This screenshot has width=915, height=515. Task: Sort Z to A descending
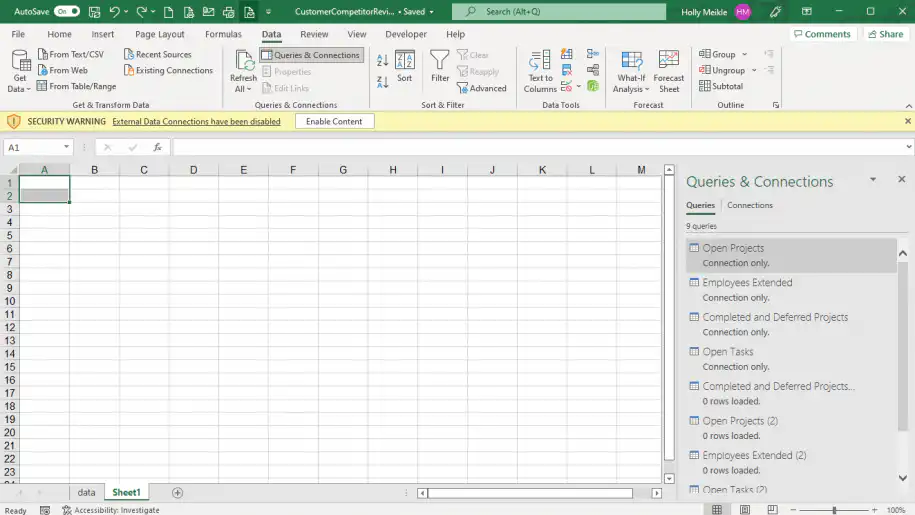click(383, 82)
